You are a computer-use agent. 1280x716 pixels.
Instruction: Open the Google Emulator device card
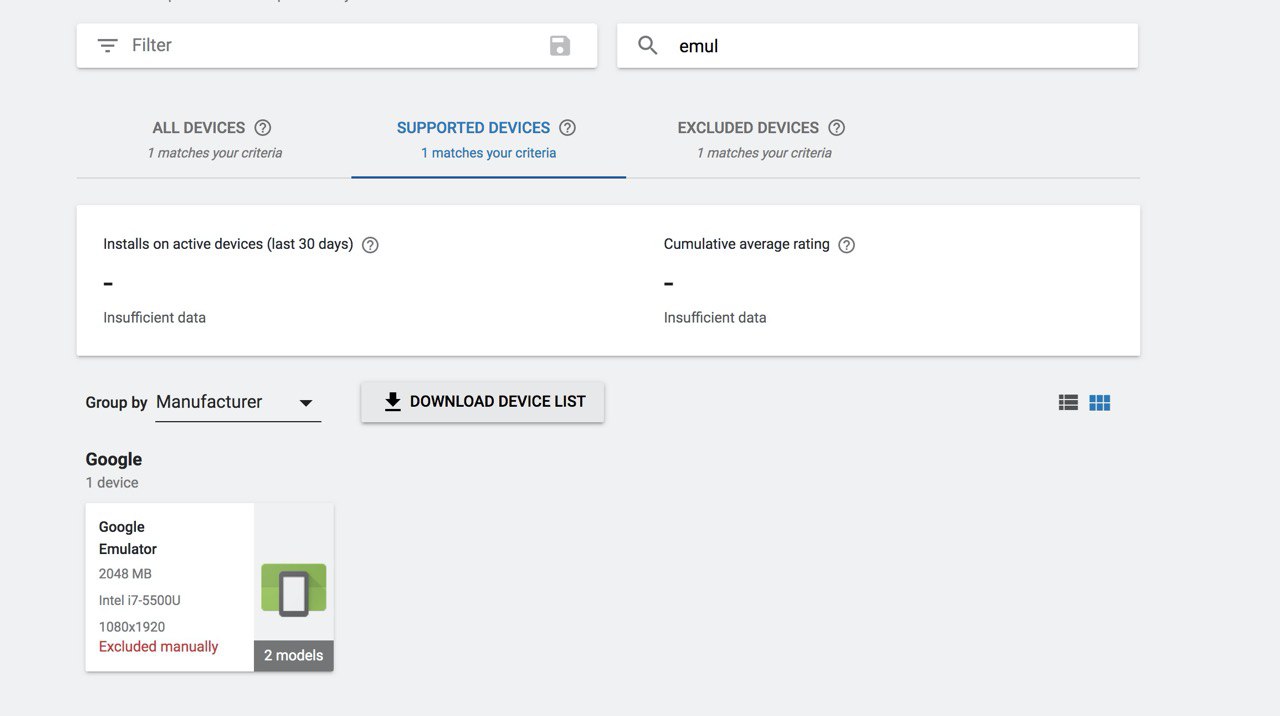click(209, 587)
